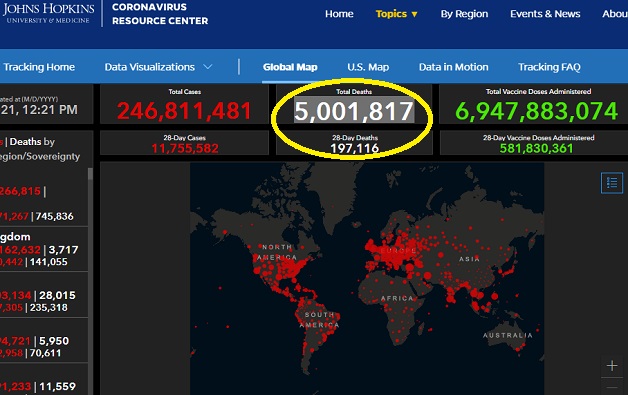Expand the Data Visualizations dropdown
This screenshot has width=628, height=395.
[158, 67]
